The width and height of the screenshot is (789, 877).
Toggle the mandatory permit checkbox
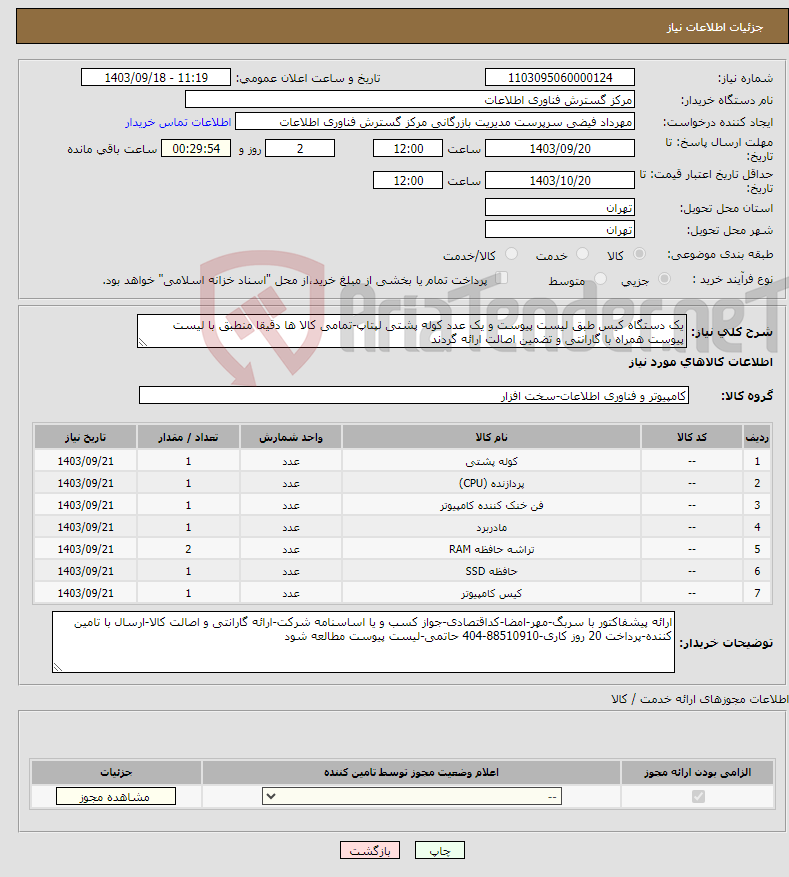(x=698, y=796)
